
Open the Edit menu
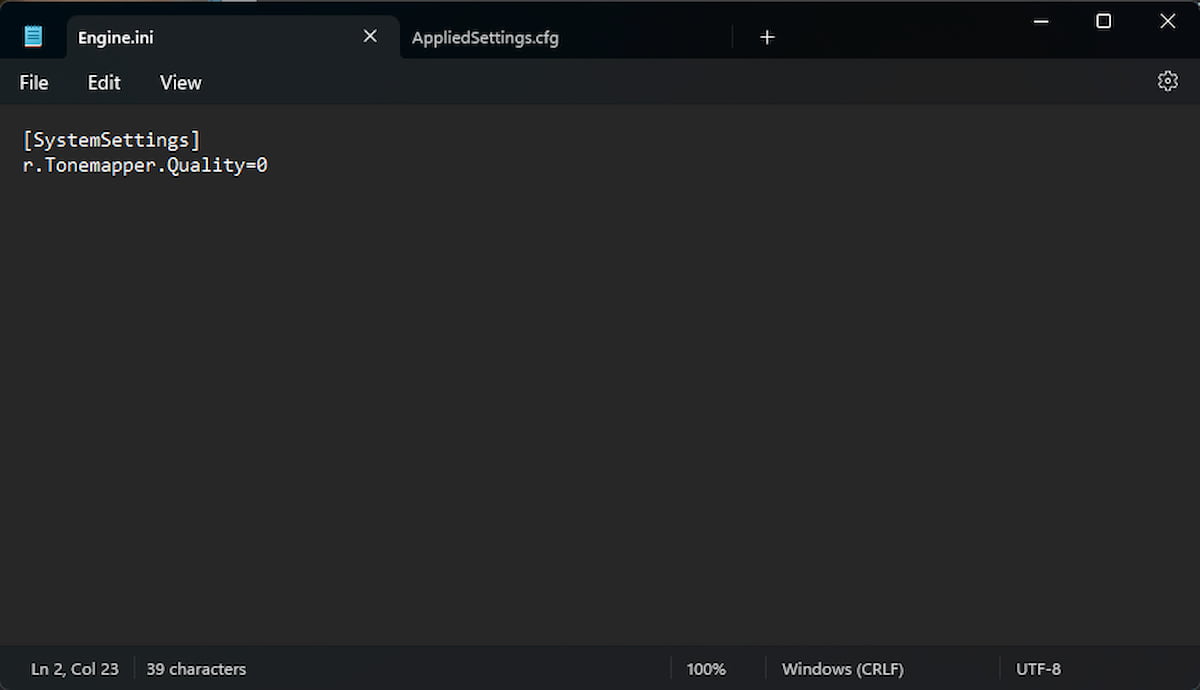tap(103, 82)
